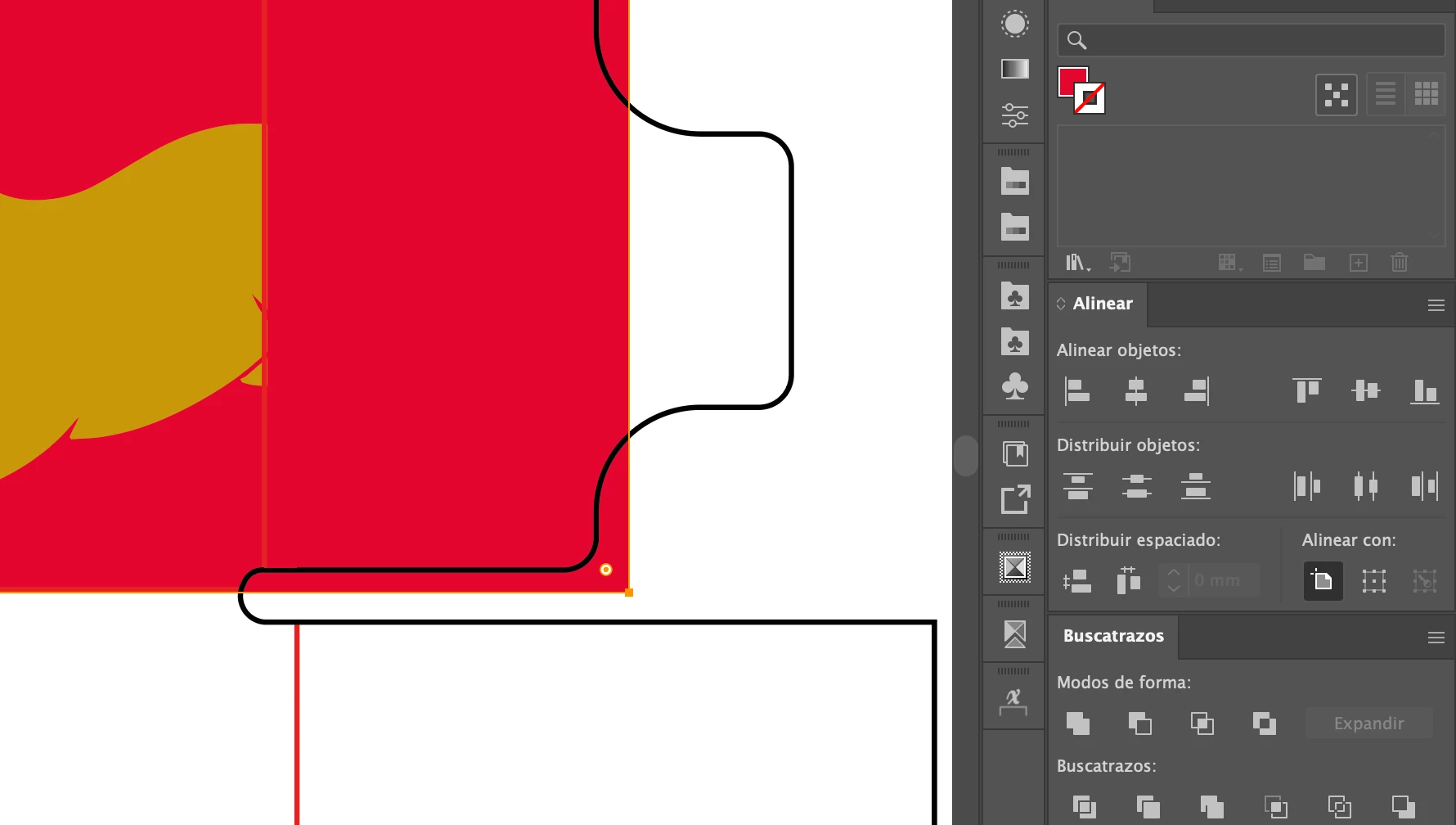Open the sliders properties icon in dock
1456x825 pixels.
tap(1014, 115)
